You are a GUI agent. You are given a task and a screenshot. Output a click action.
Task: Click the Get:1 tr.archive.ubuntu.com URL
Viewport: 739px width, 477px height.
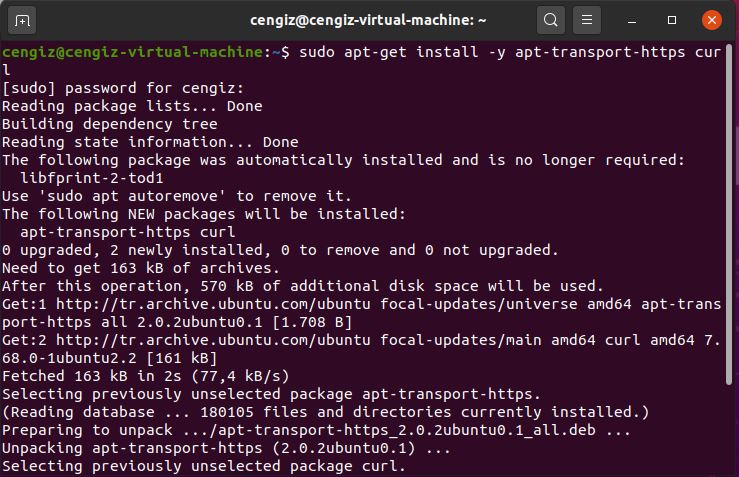click(213, 304)
